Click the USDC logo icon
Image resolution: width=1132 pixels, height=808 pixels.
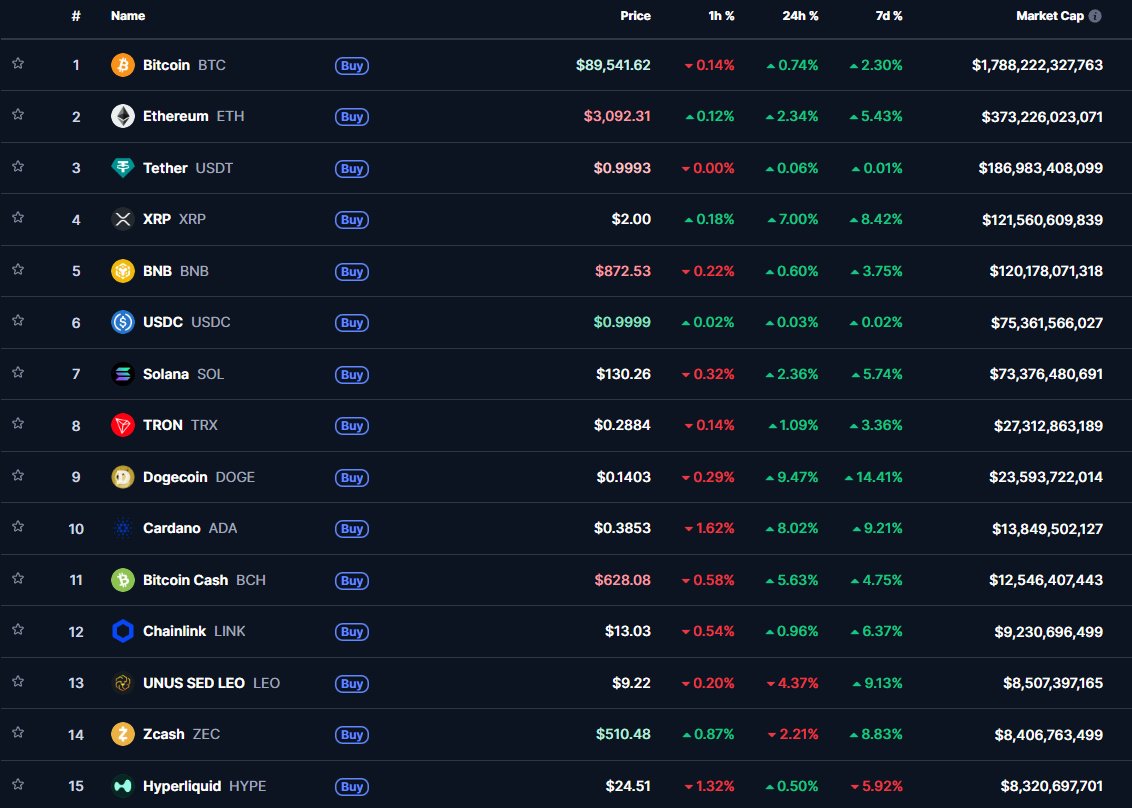pos(123,322)
